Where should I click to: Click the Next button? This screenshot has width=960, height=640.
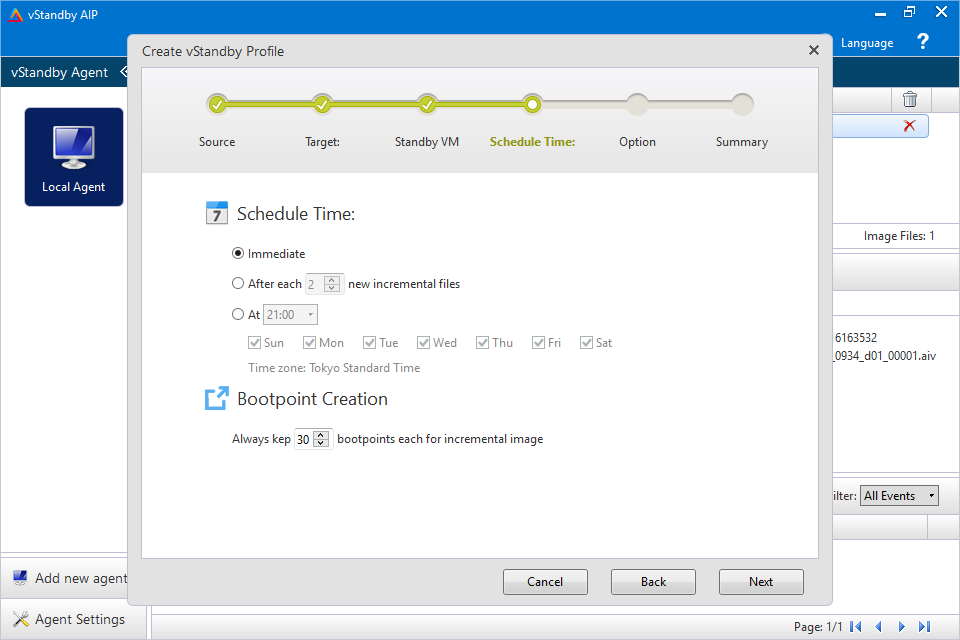click(x=761, y=582)
